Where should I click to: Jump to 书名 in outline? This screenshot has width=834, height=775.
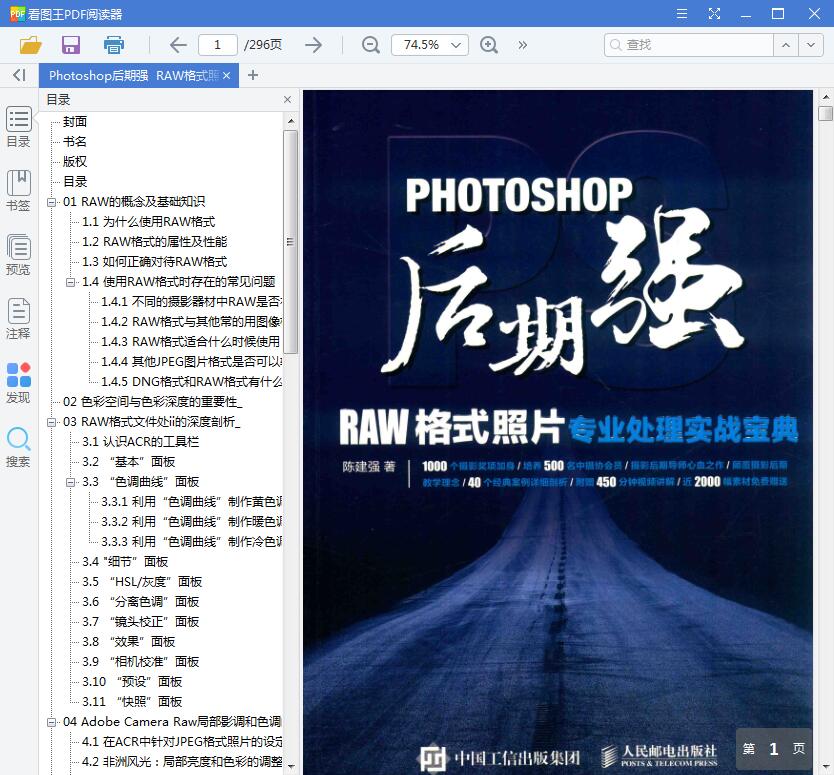(75, 141)
